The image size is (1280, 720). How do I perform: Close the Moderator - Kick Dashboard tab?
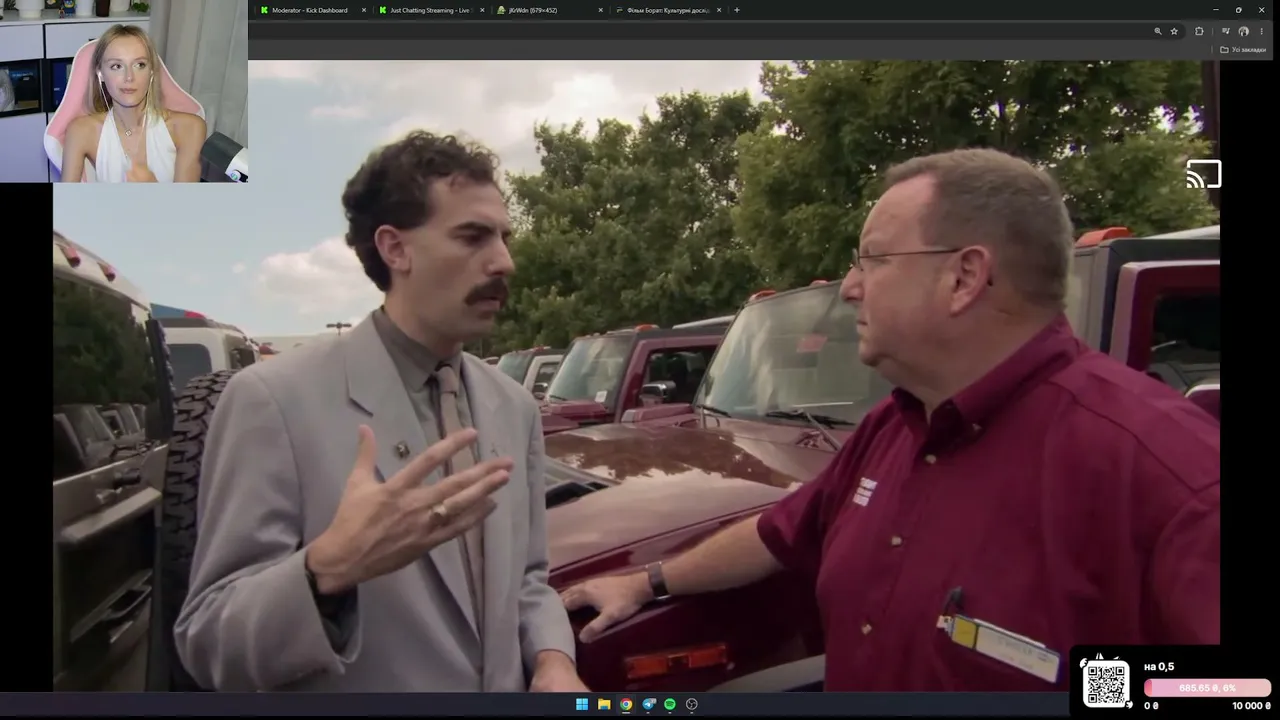click(x=364, y=10)
